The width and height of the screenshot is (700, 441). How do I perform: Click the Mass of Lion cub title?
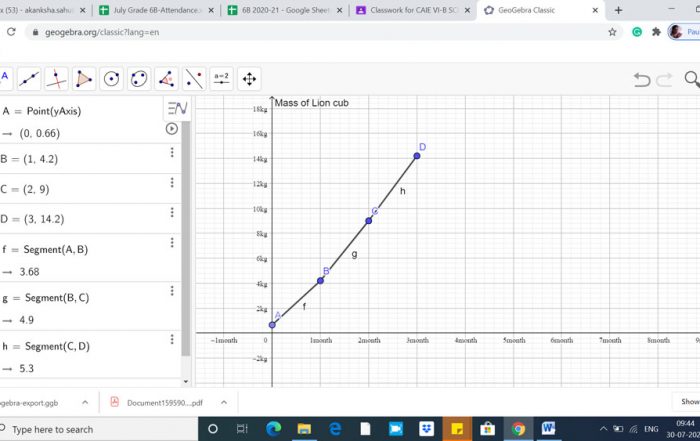312,103
